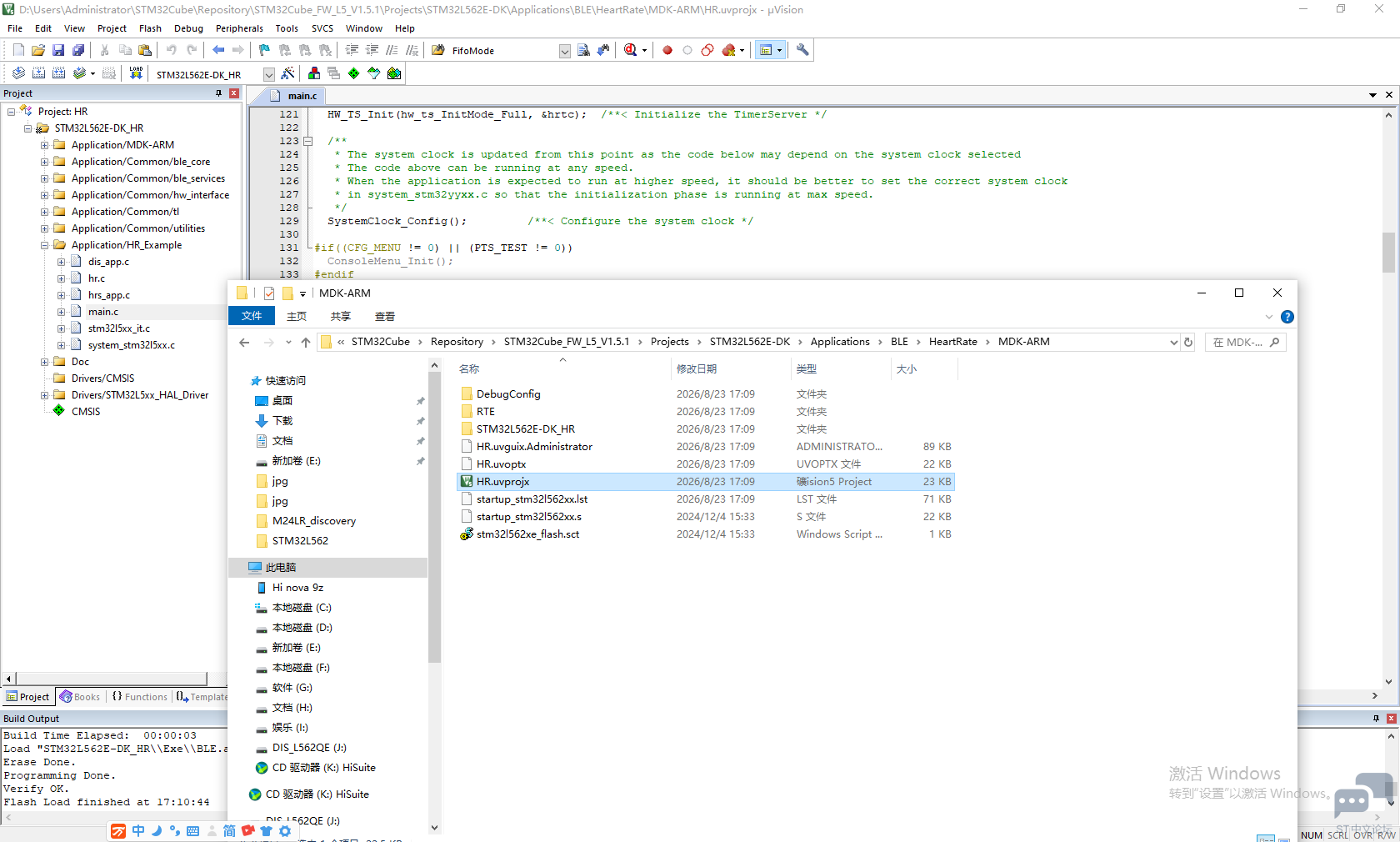
Task: Disable all breakpoints icon
Action: pyautogui.click(x=707, y=50)
